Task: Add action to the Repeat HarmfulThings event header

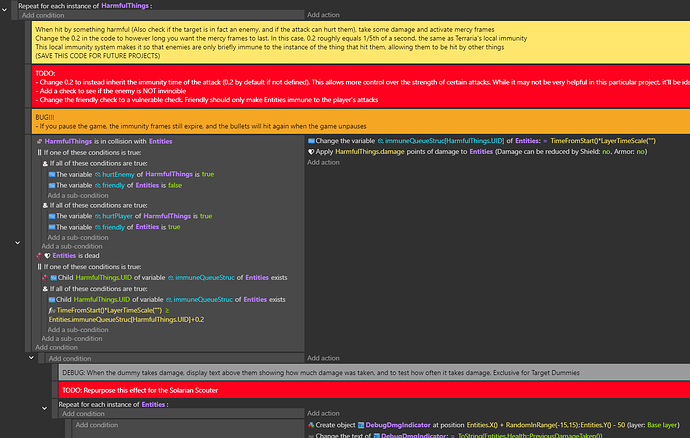Action: coord(323,15)
